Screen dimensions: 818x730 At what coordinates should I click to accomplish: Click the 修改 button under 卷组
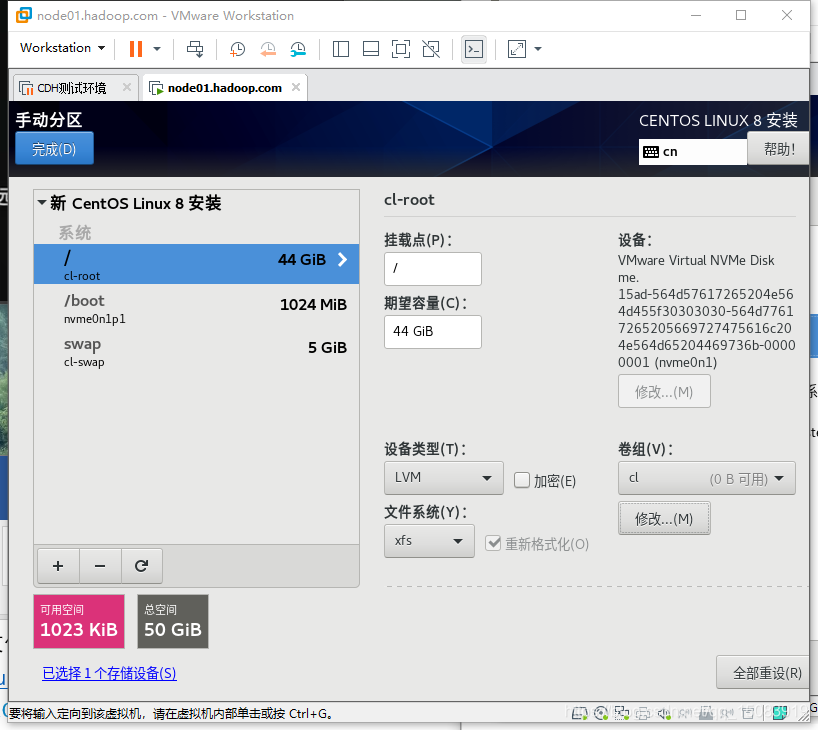pos(664,519)
